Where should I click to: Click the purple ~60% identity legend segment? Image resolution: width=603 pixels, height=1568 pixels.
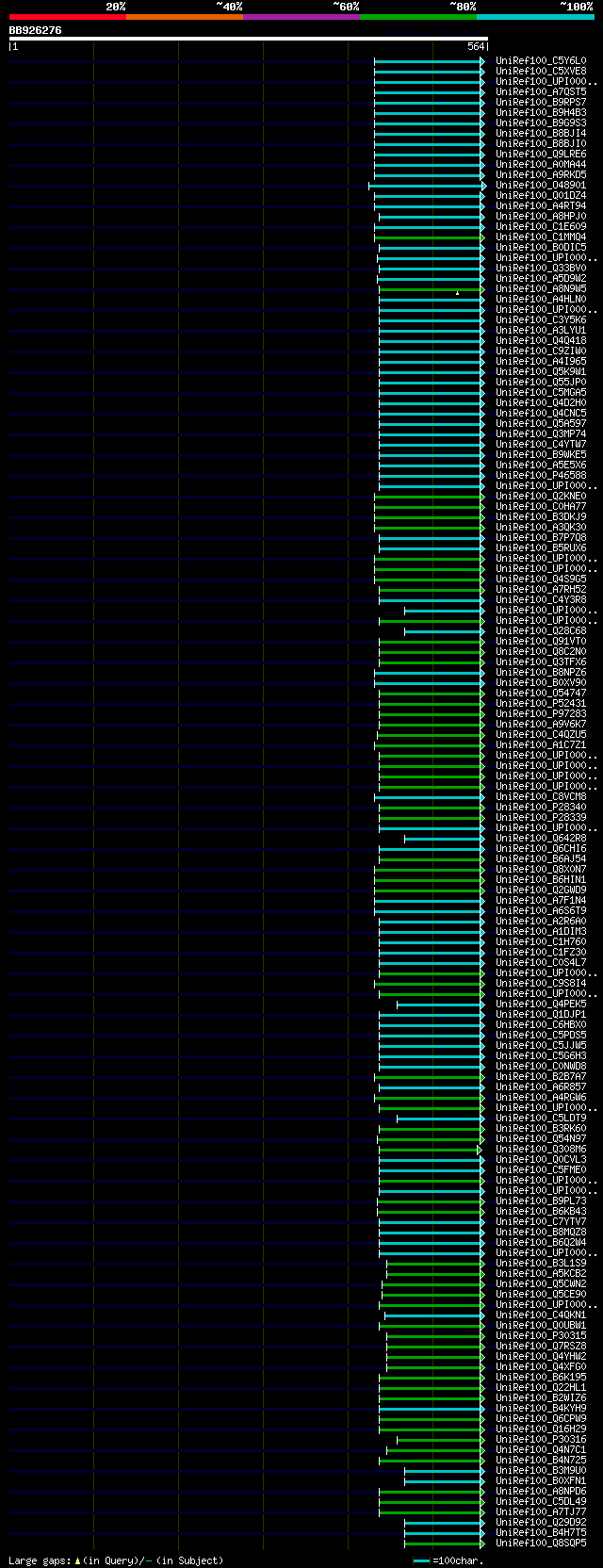[x=301, y=17]
